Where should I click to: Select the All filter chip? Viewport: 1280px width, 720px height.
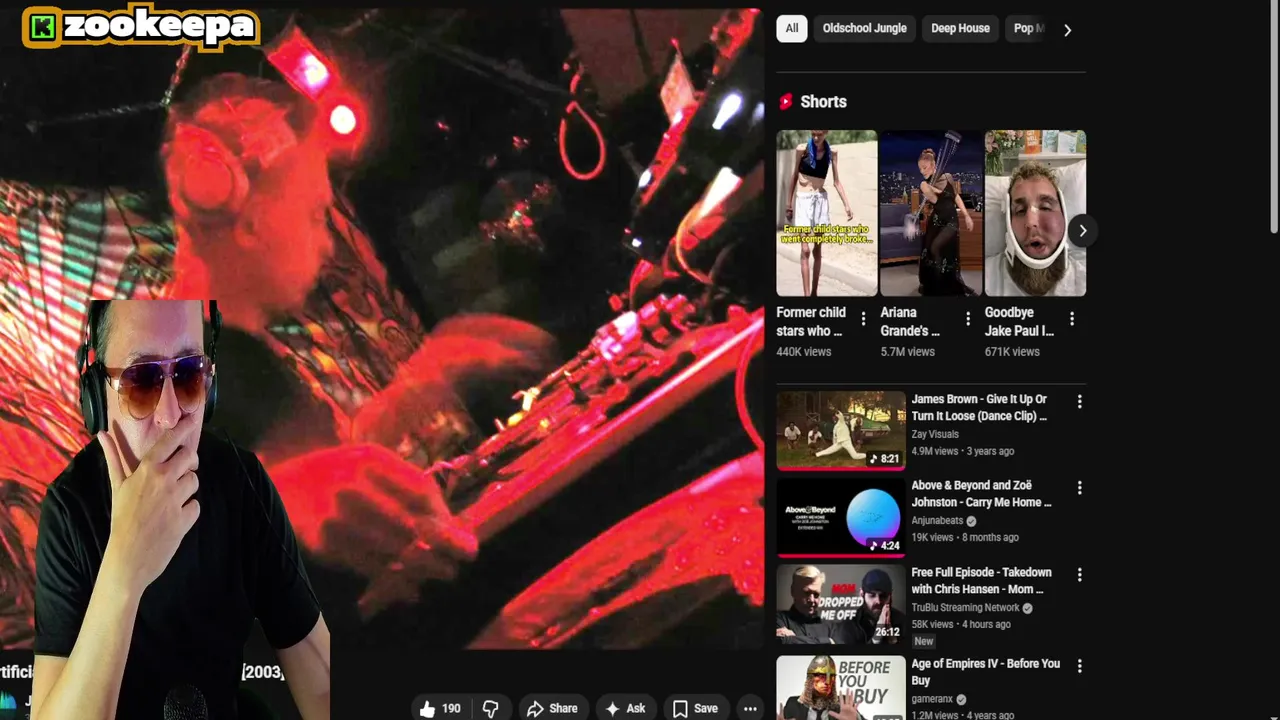tap(792, 28)
